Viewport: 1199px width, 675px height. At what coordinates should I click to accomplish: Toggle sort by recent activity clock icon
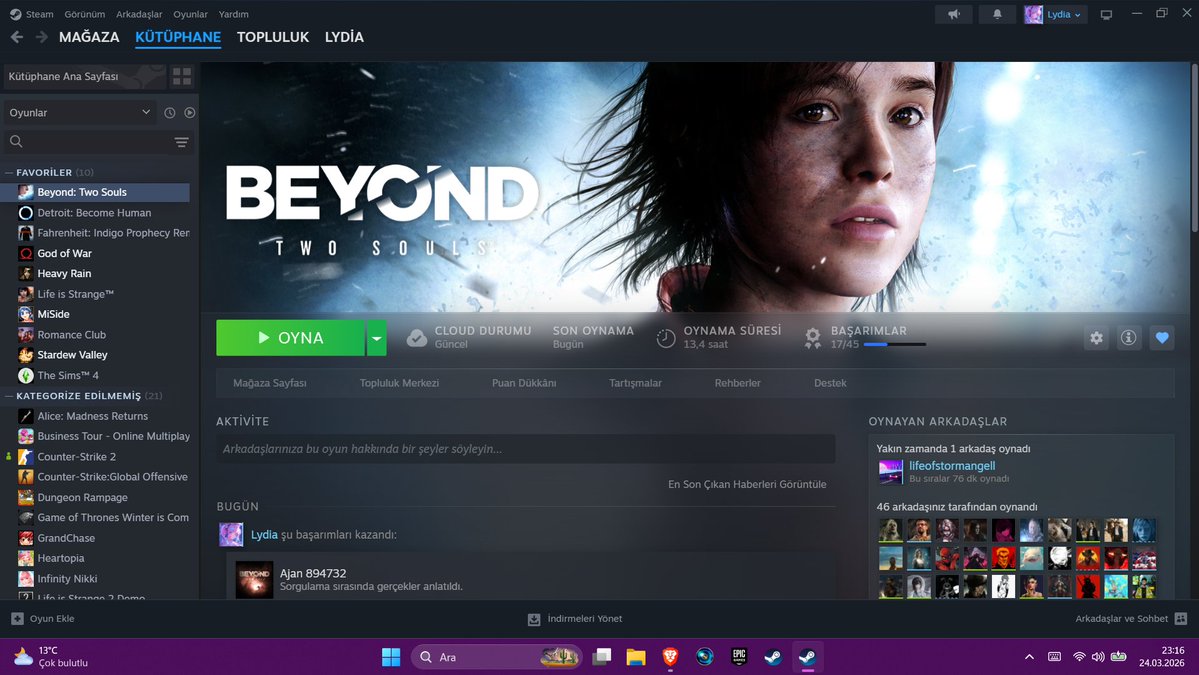tap(170, 112)
